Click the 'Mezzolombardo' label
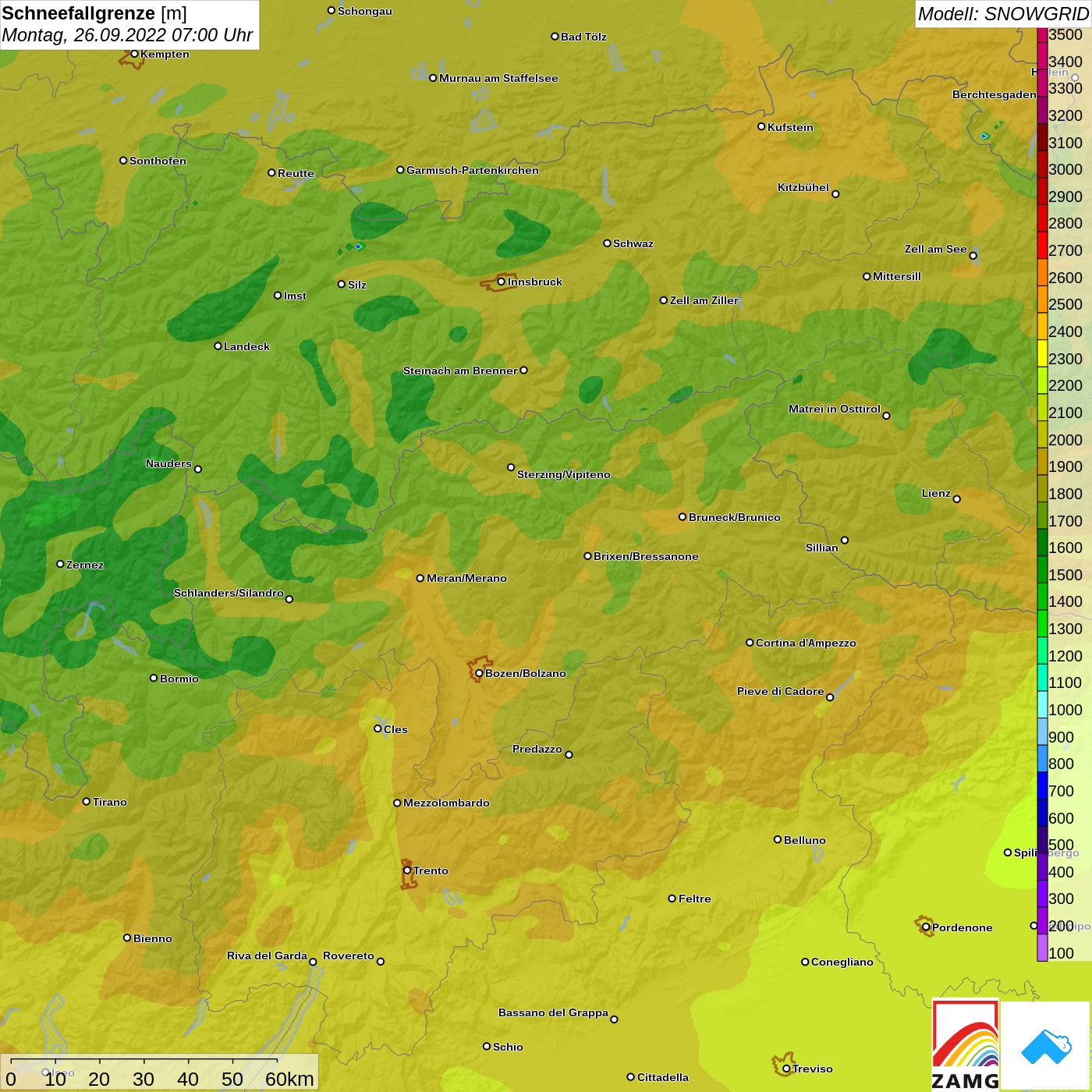Screen dimensions: 1092x1092 tap(446, 803)
